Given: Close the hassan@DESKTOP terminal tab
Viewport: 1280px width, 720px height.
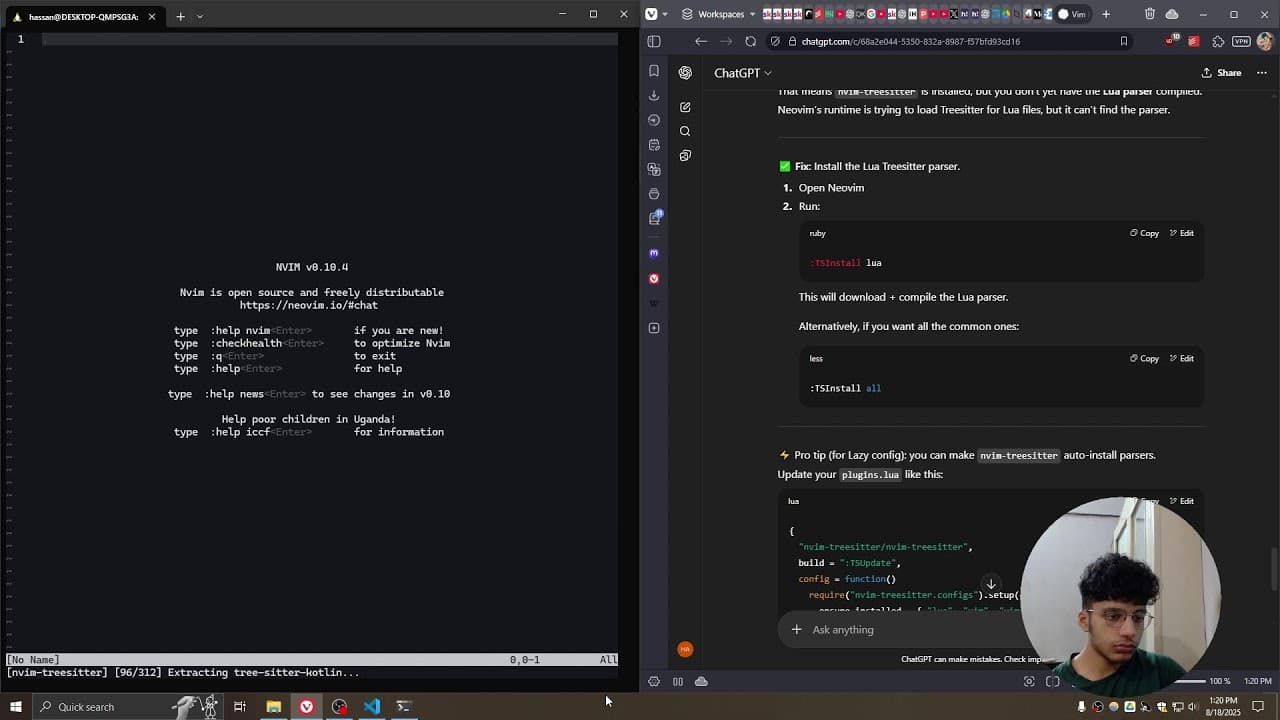Looking at the screenshot, I should [x=152, y=16].
